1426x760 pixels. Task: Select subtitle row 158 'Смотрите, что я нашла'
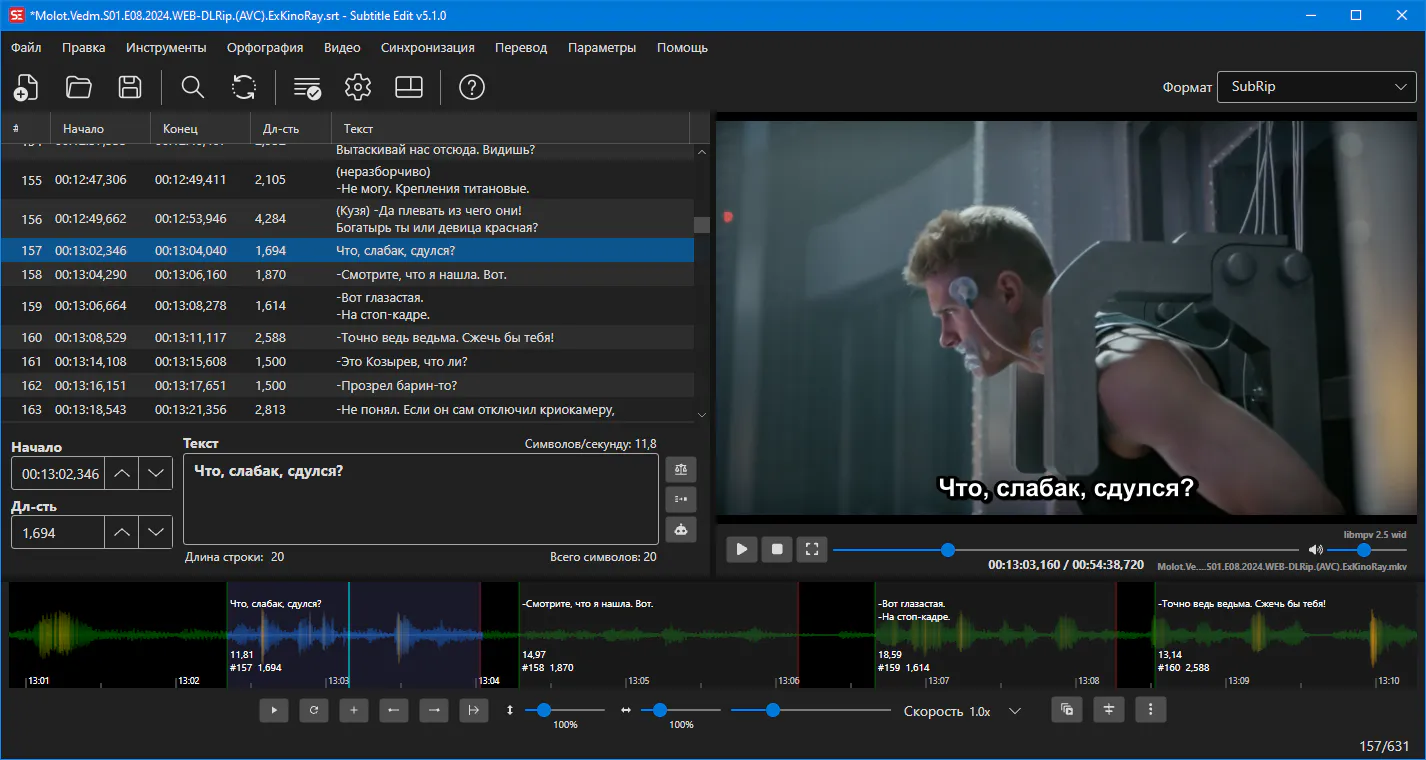tap(347, 274)
